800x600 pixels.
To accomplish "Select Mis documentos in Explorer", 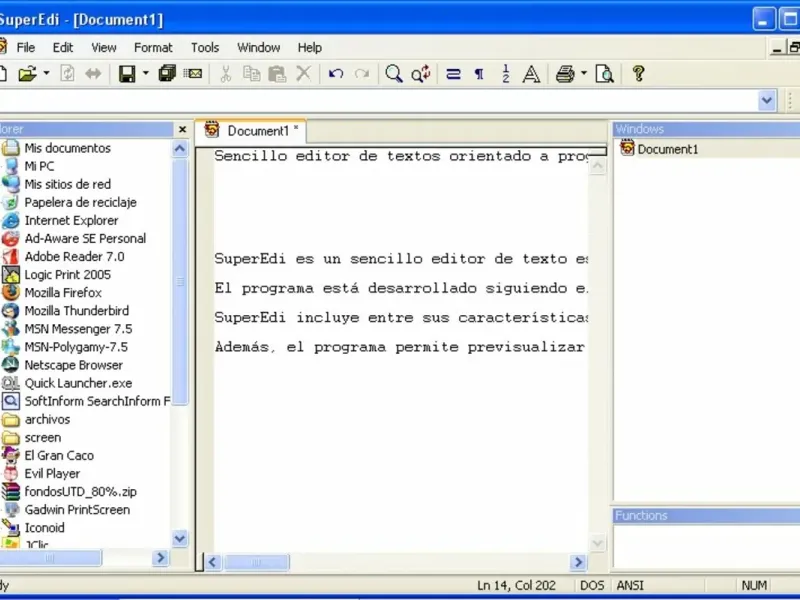I will point(67,148).
